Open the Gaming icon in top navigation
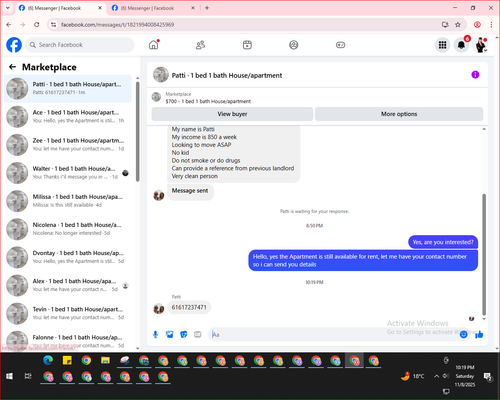This screenshot has width=500, height=400. pos(340,45)
